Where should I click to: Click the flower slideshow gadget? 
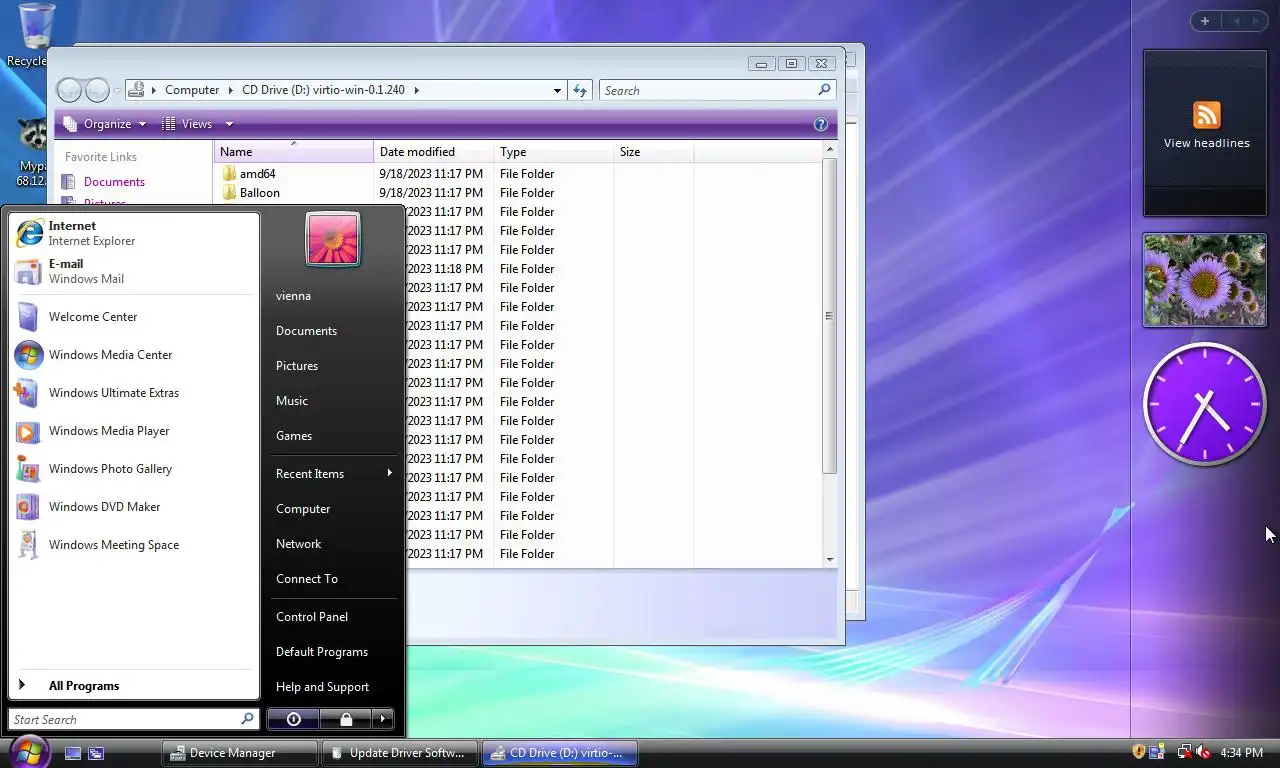click(x=1205, y=280)
